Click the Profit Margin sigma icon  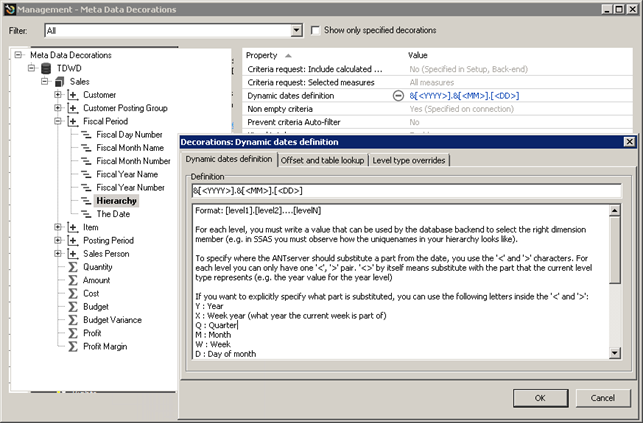pyautogui.click(x=73, y=346)
